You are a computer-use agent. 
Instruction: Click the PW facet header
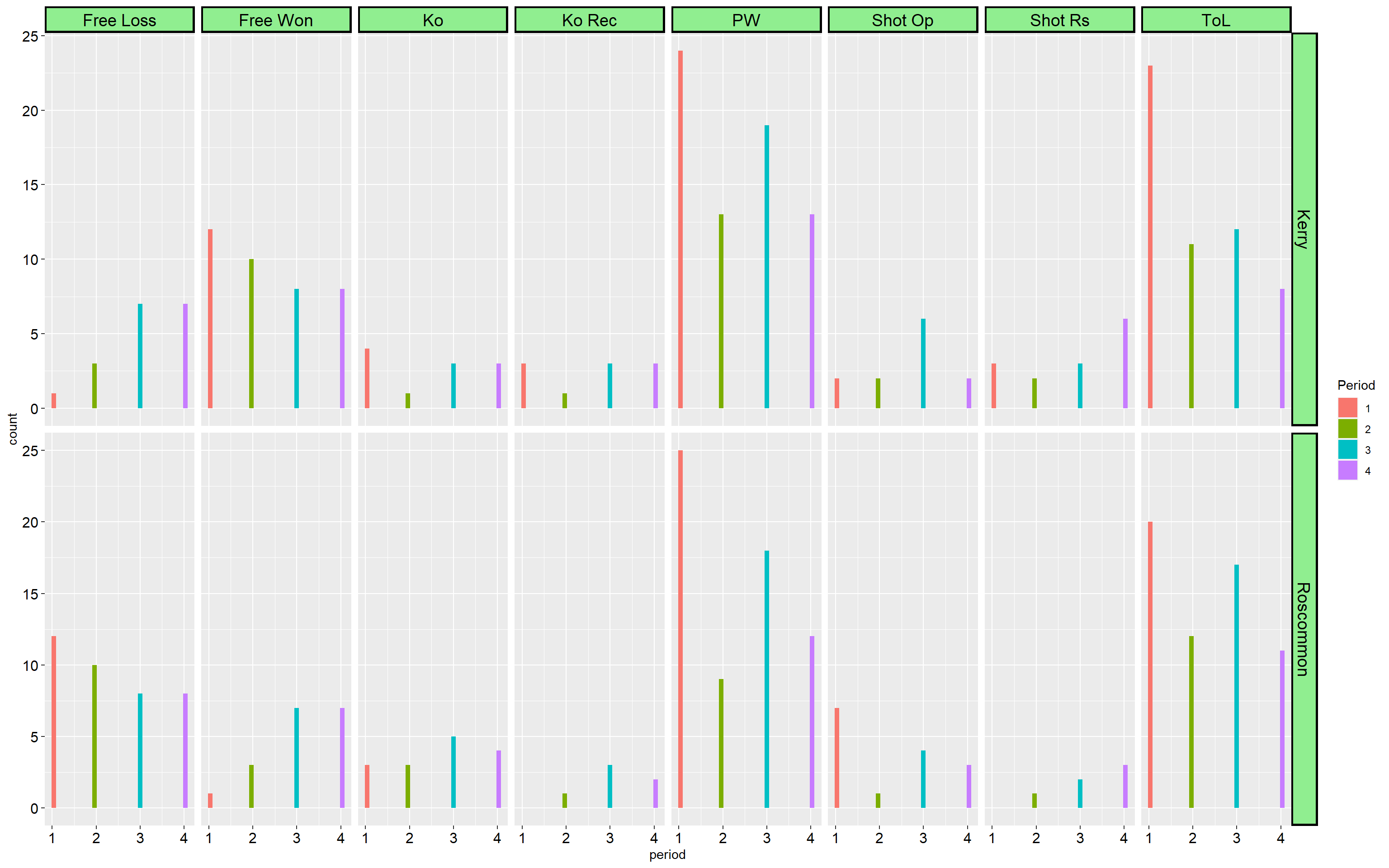pyautogui.click(x=746, y=20)
